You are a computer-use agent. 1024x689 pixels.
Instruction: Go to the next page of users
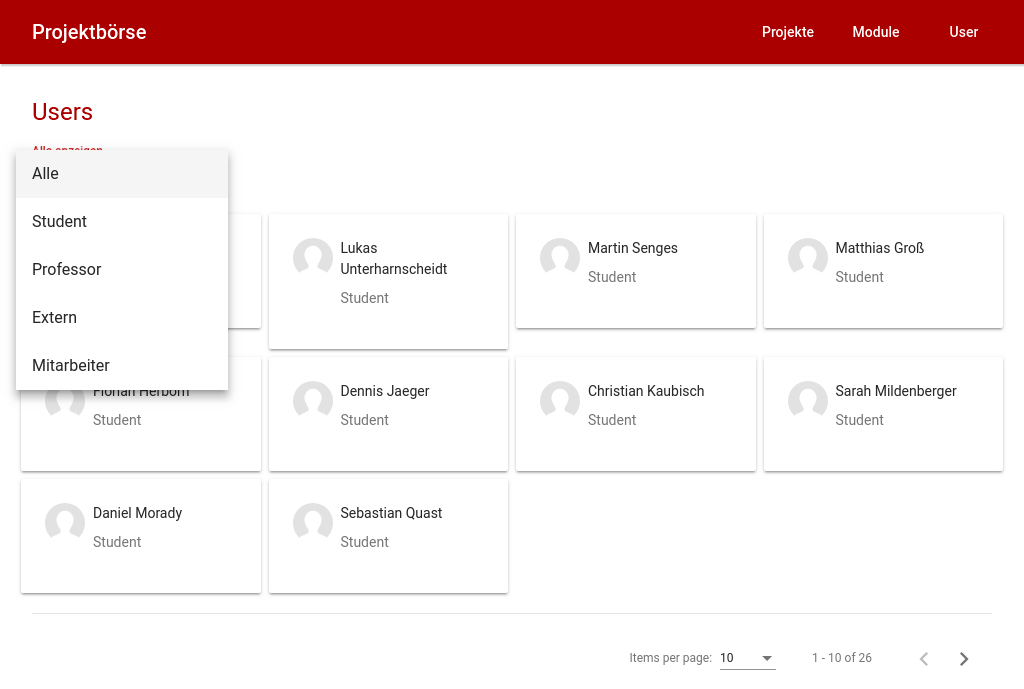[964, 659]
